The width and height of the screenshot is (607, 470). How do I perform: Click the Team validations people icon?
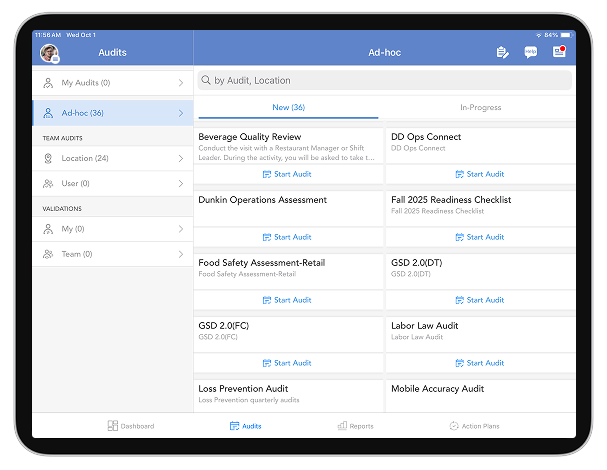[x=48, y=254]
